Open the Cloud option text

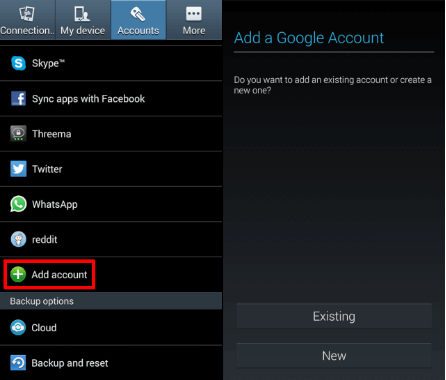[x=44, y=328]
